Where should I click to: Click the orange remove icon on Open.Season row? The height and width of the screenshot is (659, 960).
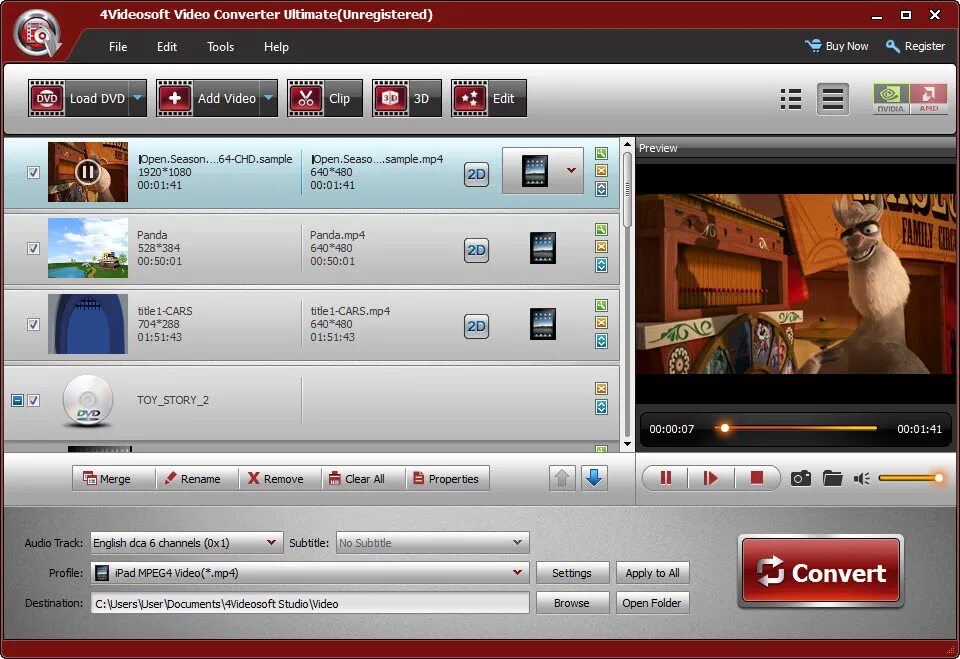coord(601,171)
